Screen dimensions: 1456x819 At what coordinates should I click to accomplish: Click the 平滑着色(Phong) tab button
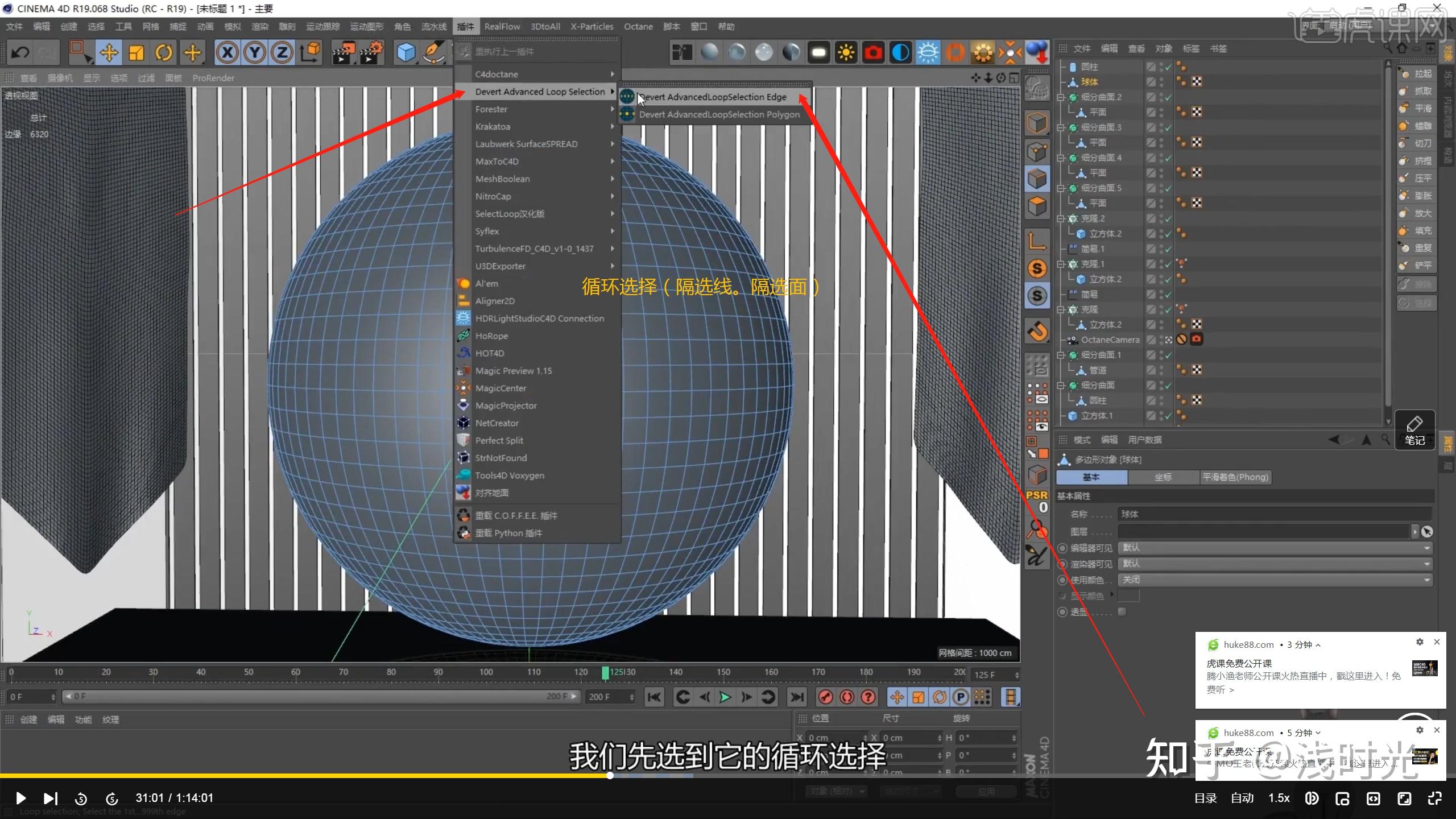click(1235, 477)
